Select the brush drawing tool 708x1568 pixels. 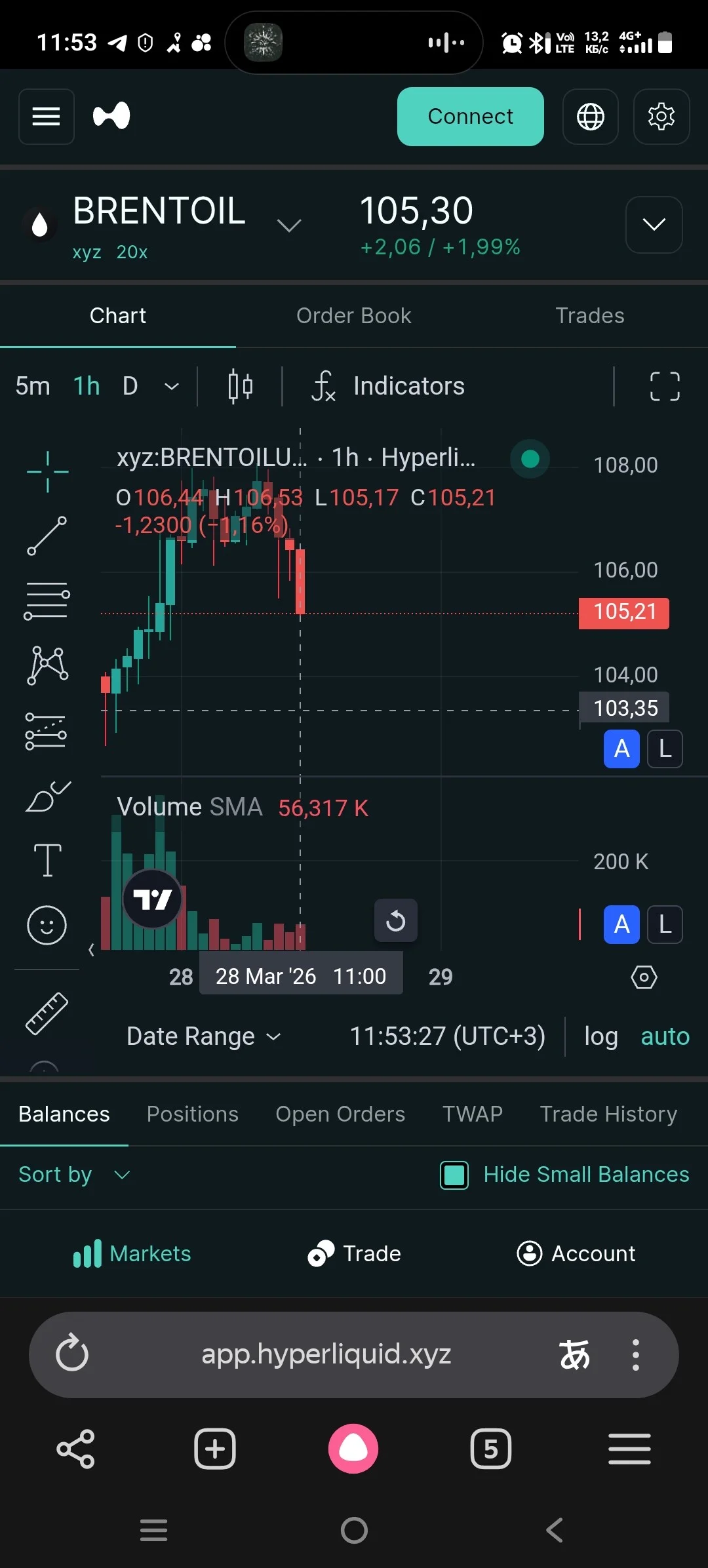[x=47, y=796]
